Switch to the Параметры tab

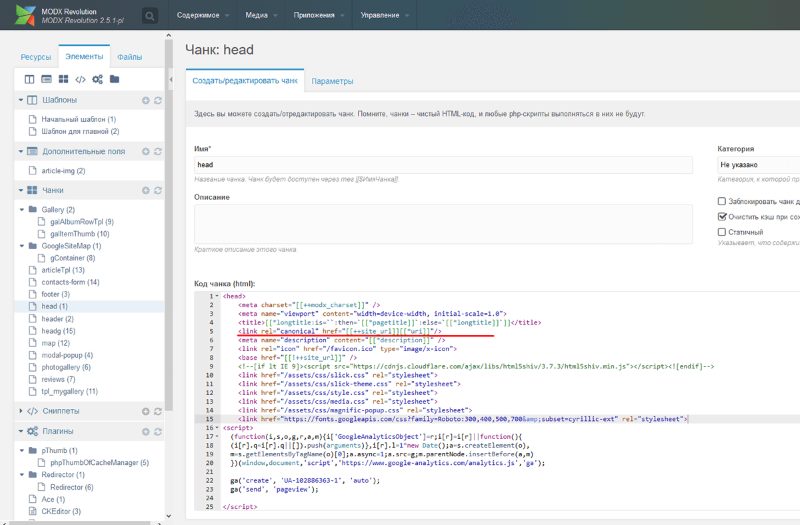pos(332,81)
